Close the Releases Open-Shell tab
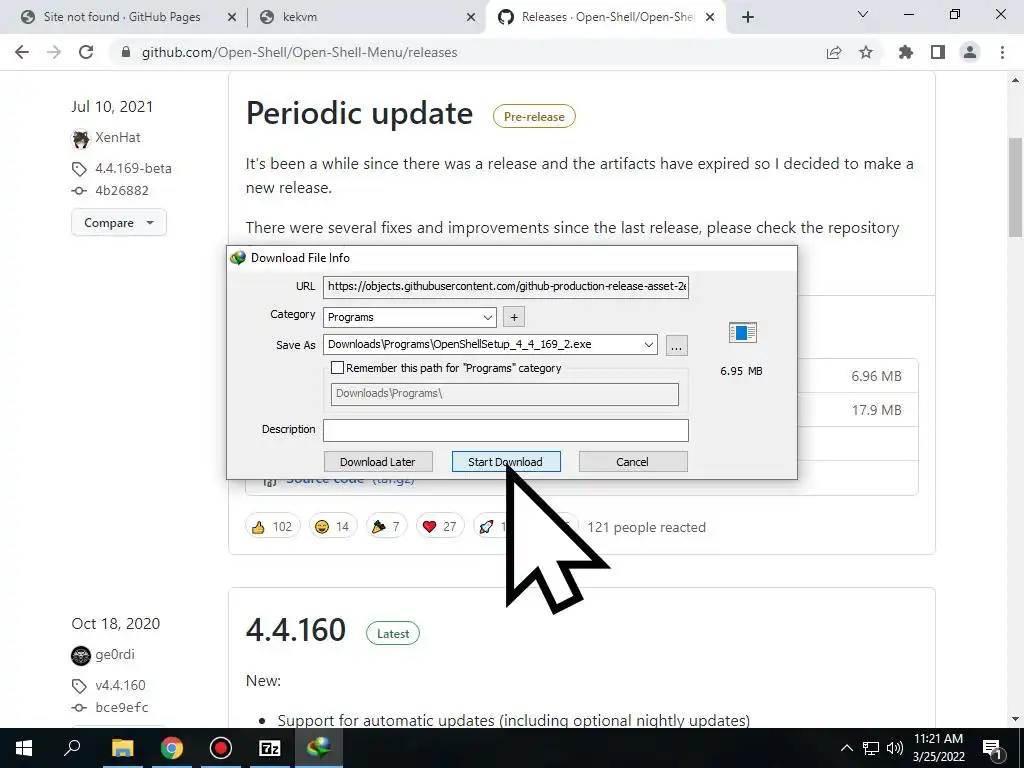The image size is (1024, 768). (x=710, y=18)
